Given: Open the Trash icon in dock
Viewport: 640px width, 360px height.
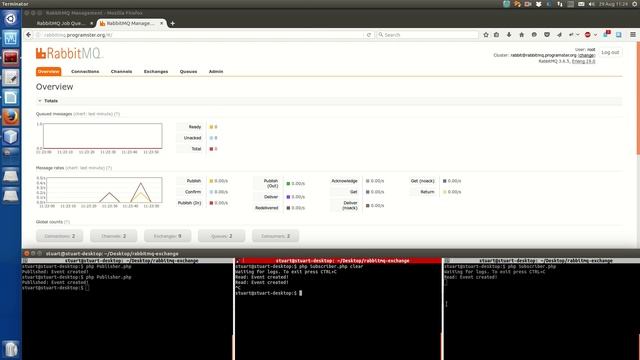Looking at the screenshot, I should click(11, 349).
